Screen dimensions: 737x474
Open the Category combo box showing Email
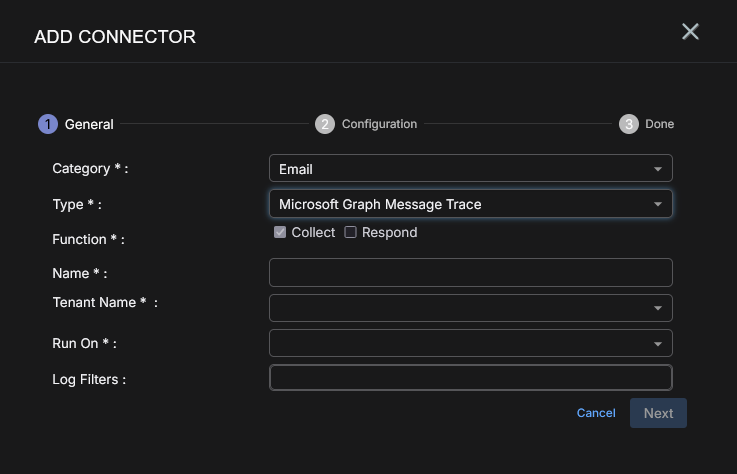click(460, 169)
